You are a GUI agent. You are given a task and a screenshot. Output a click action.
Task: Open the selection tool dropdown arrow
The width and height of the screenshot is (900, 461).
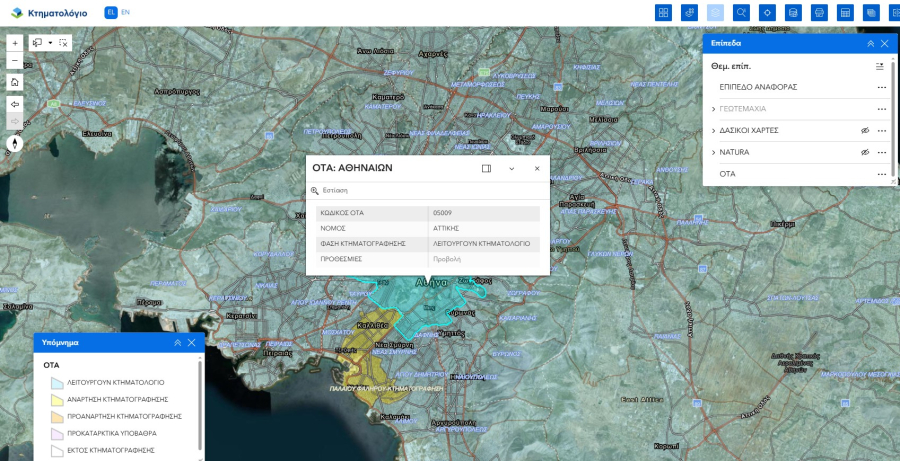coord(50,43)
